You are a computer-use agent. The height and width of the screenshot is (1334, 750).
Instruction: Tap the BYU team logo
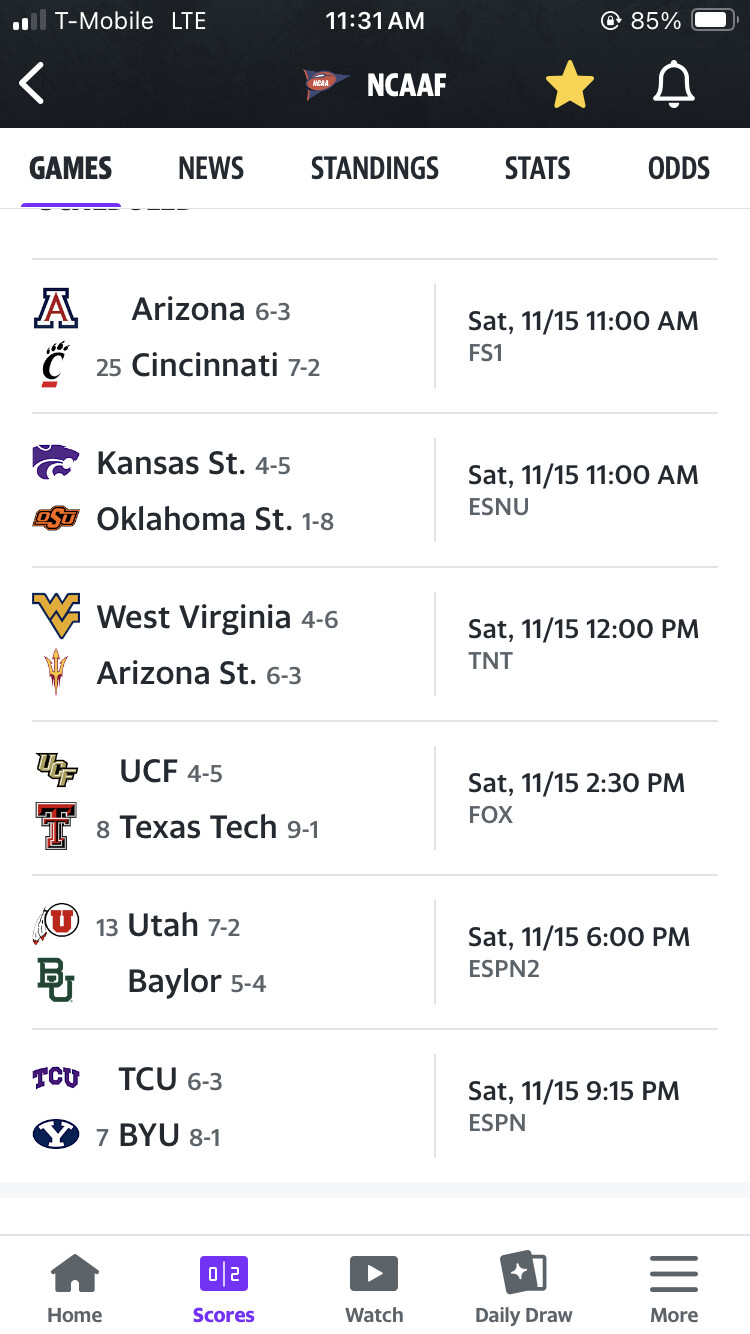[x=55, y=1135]
